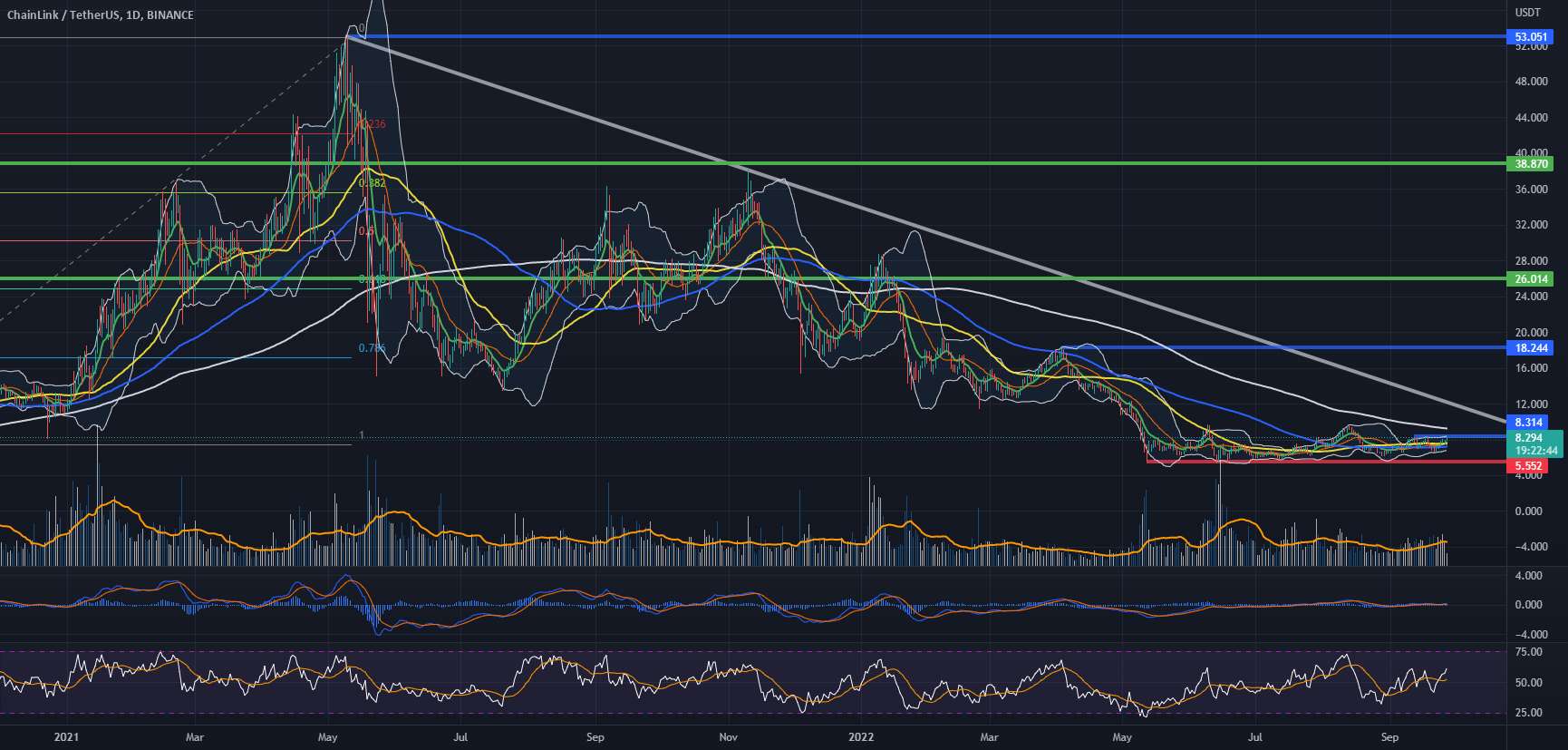
Task: Click the 32.000 price axis value
Action: tap(1531, 225)
